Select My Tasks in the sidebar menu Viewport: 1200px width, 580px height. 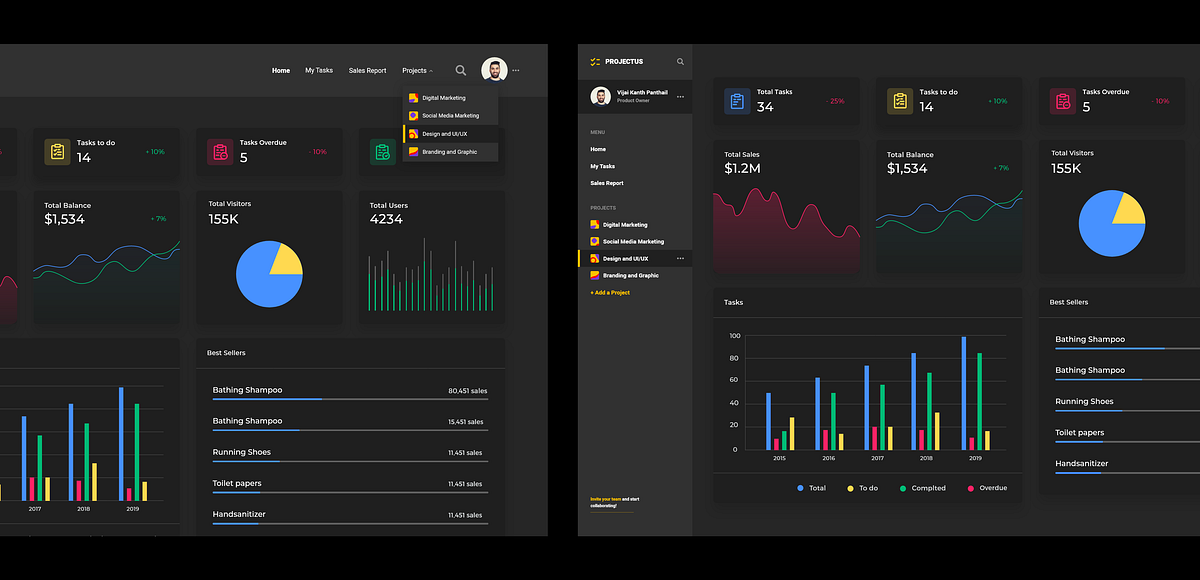[604, 166]
